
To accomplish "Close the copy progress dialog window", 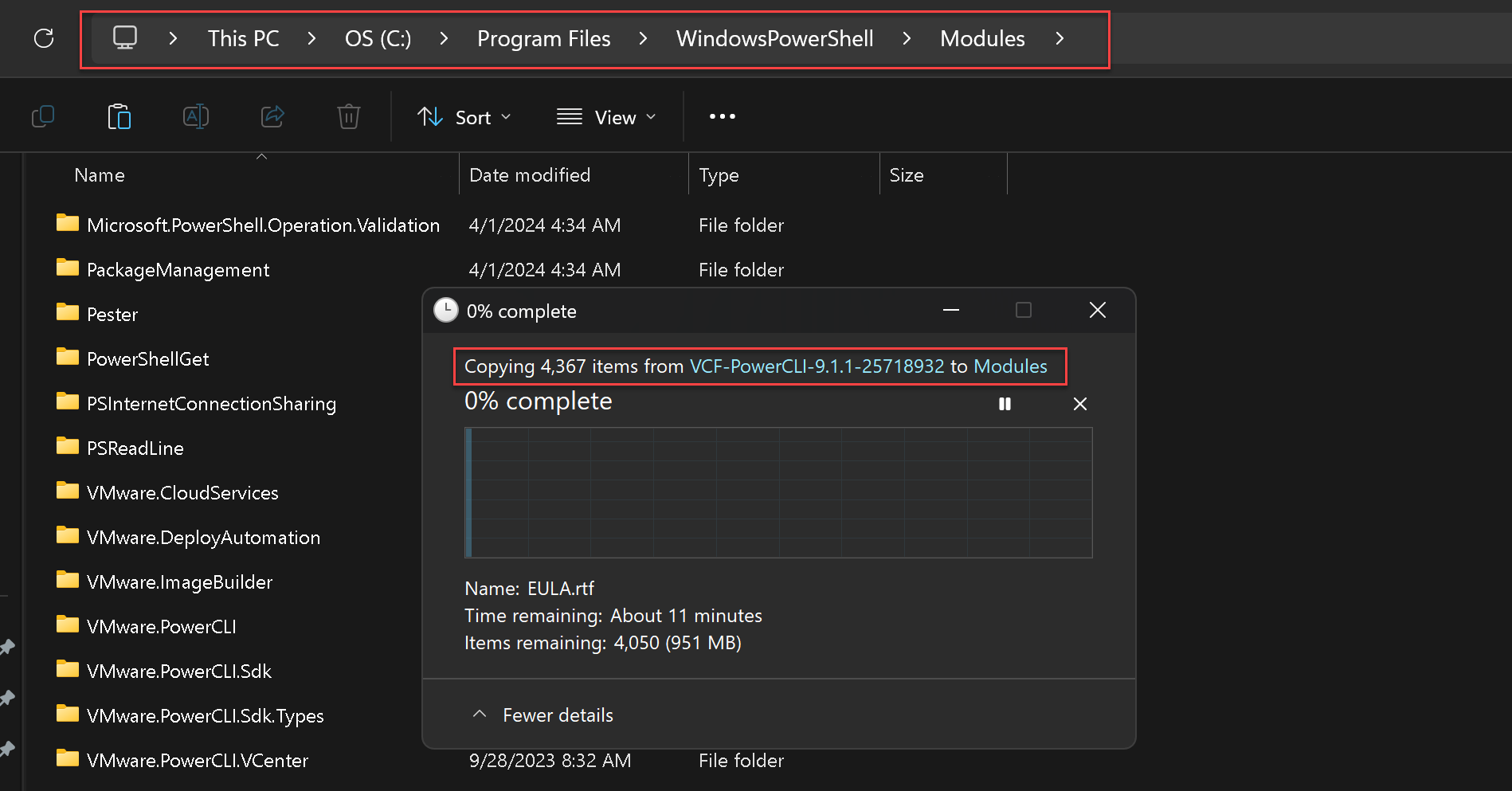I will click(x=1098, y=310).
